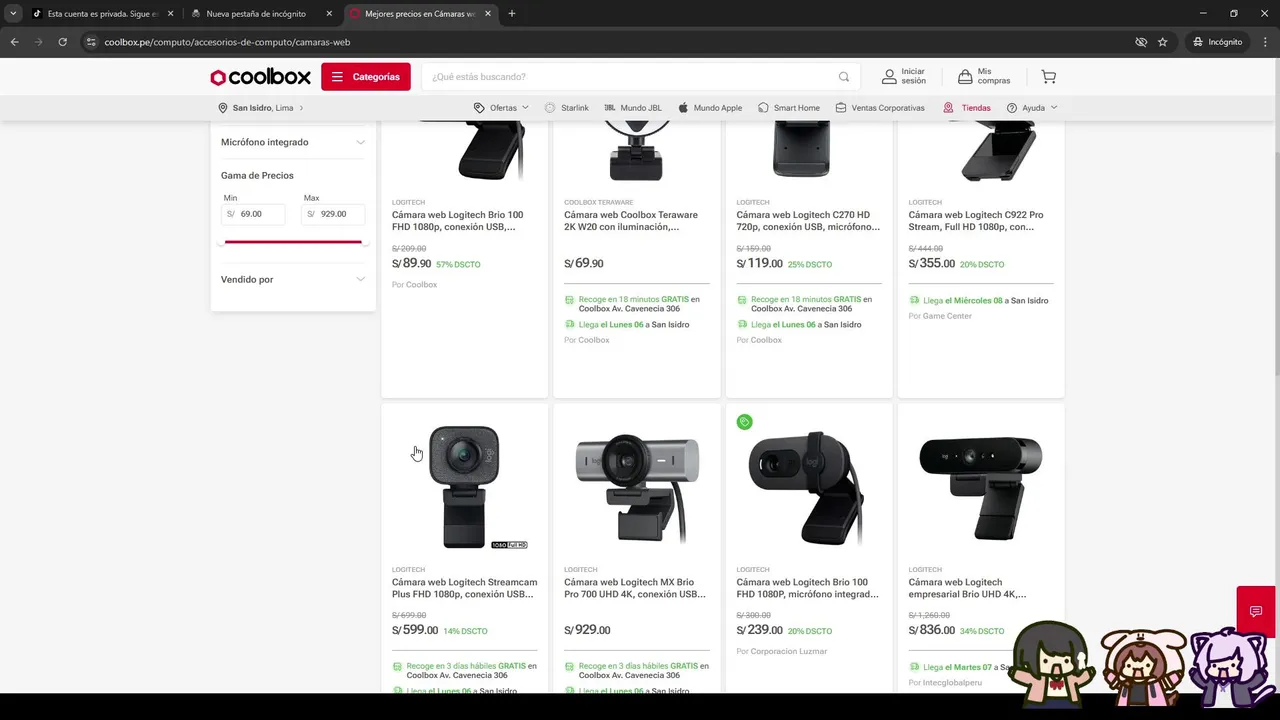Open a new browser tab with plus icon
Image resolution: width=1280 pixels, height=720 pixels.
(x=512, y=14)
